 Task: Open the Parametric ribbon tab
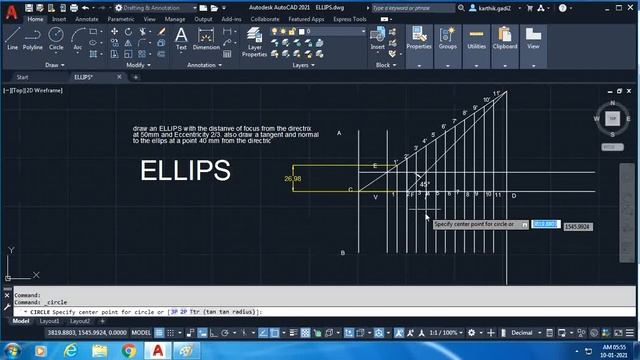click(121, 19)
